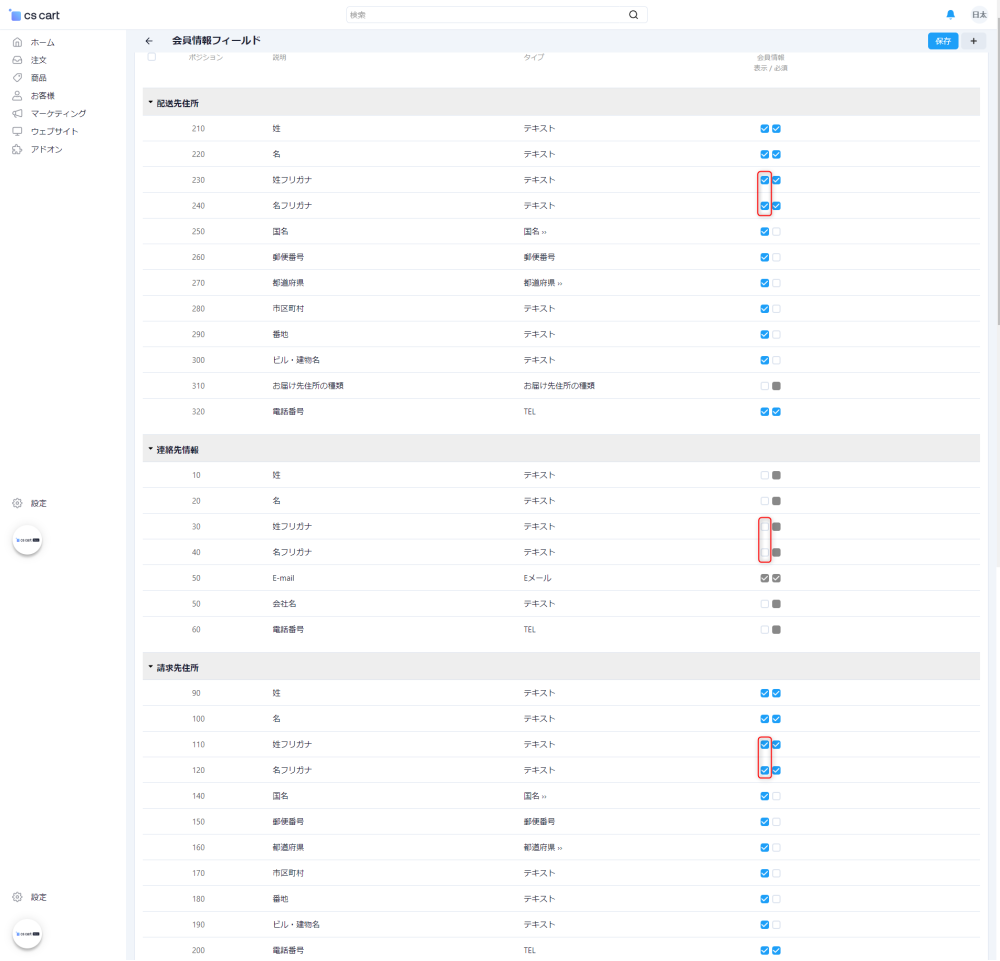Open 都道府県 type link in row 270
The width and height of the screenshot is (1000, 961).
click(543, 282)
